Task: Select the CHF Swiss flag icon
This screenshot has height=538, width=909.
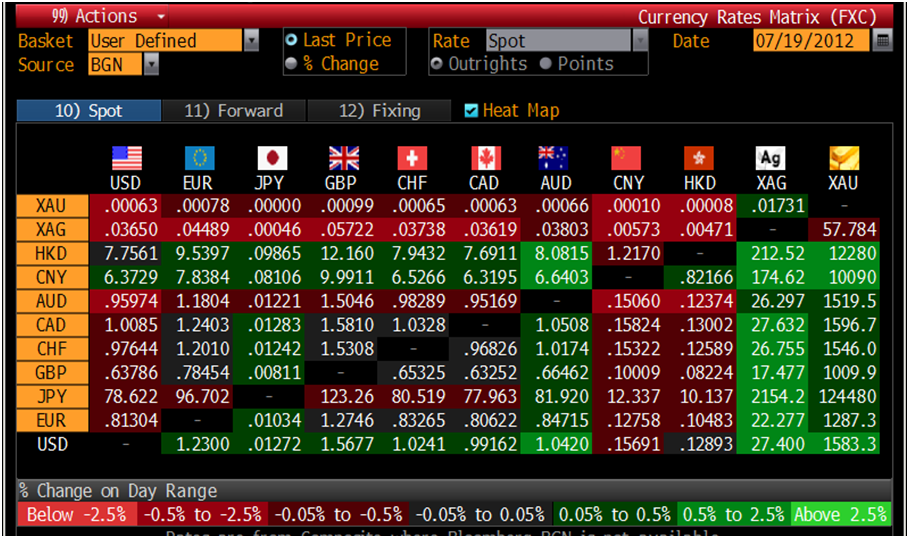Action: (412, 158)
